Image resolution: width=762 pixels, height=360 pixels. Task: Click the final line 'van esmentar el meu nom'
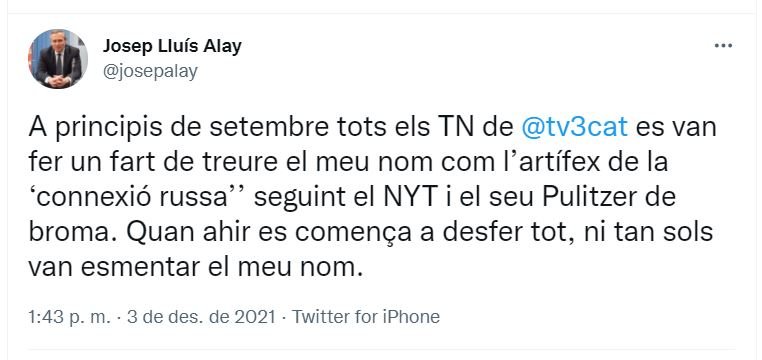click(195, 268)
